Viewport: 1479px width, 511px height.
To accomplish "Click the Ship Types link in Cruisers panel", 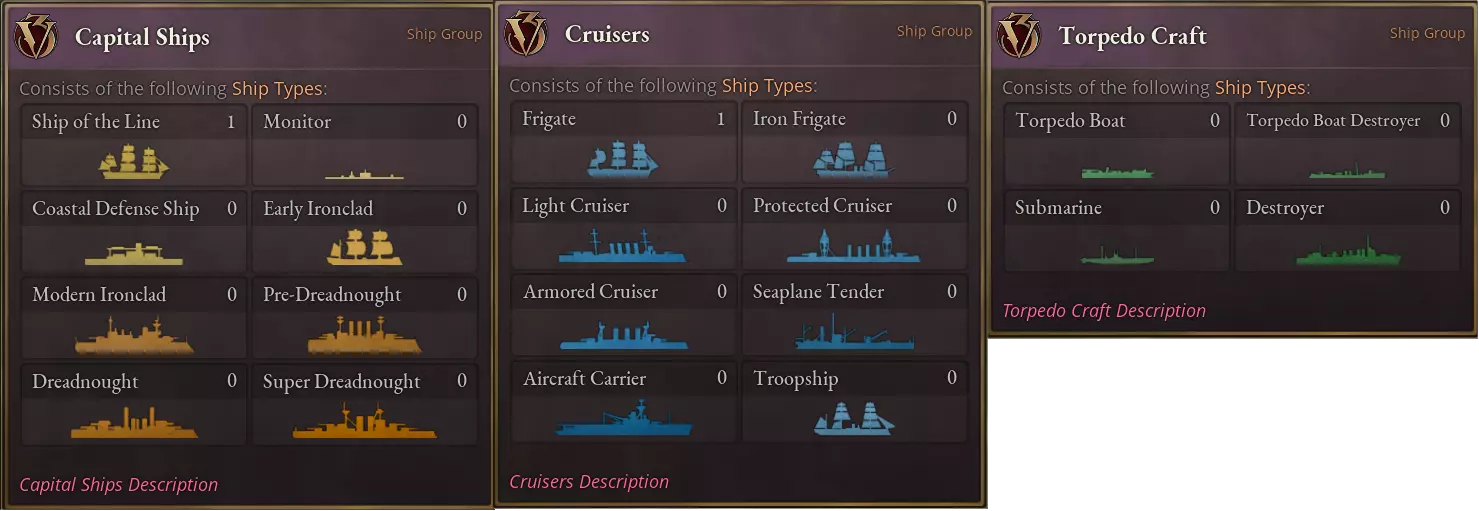I will click(767, 86).
